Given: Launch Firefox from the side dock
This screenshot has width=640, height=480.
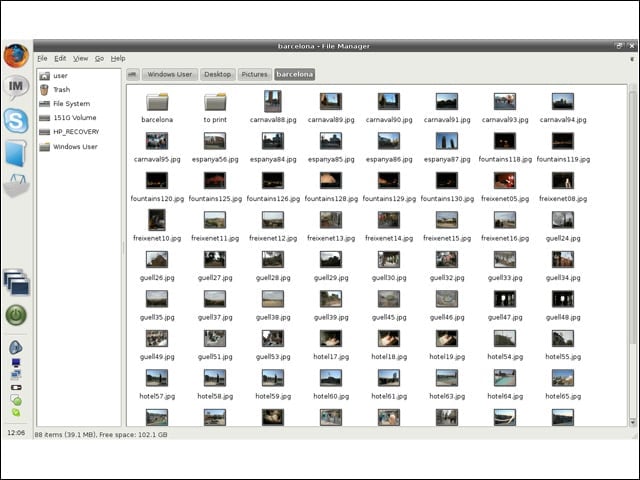Looking at the screenshot, I should pos(16,56).
